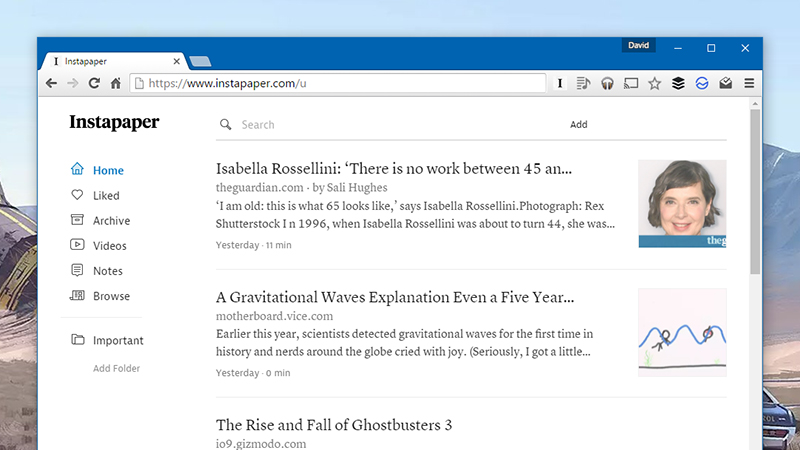Click Add Folder link
The height and width of the screenshot is (450, 800).
116,368
